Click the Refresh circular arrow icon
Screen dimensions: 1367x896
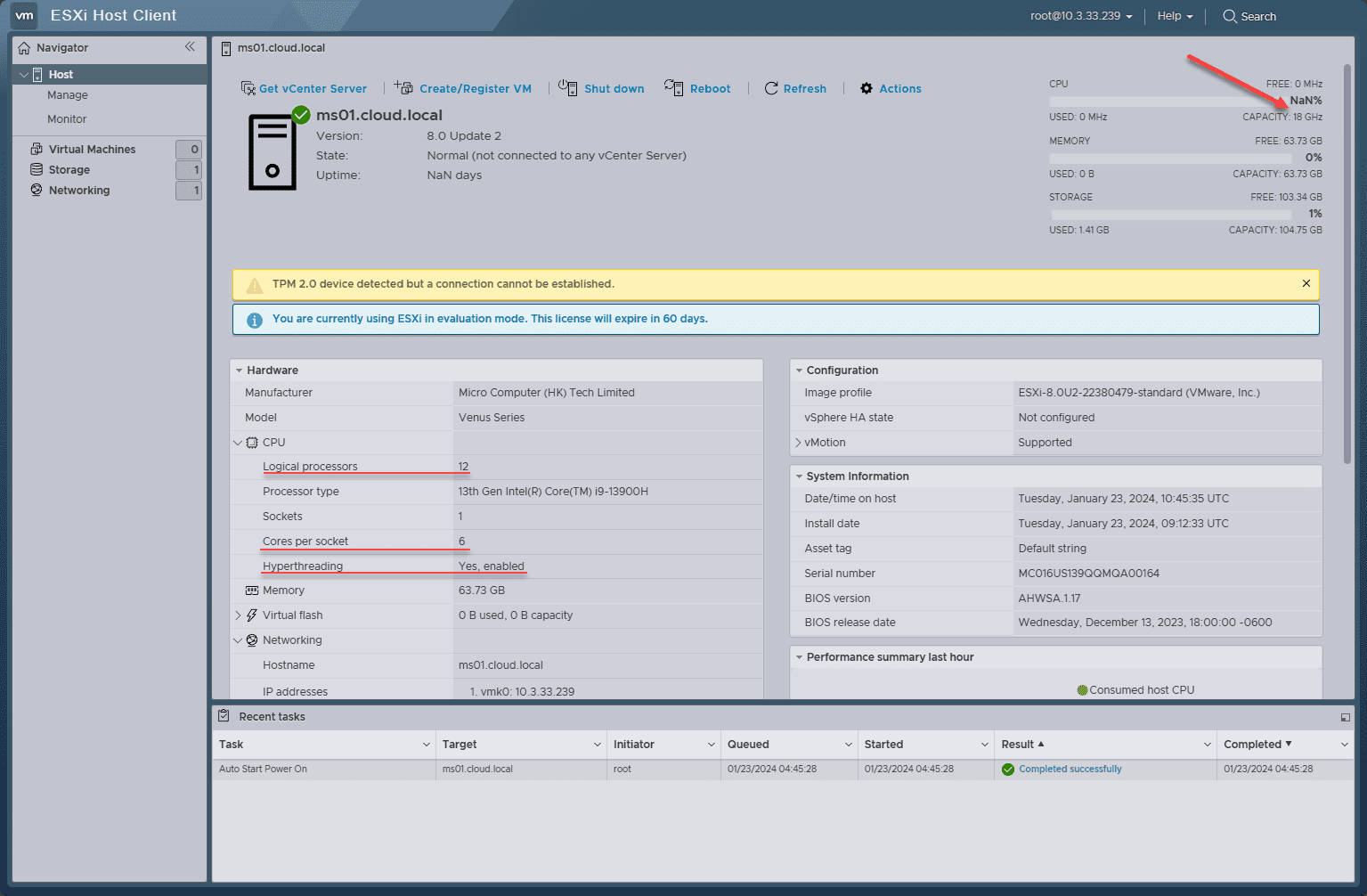pos(771,88)
